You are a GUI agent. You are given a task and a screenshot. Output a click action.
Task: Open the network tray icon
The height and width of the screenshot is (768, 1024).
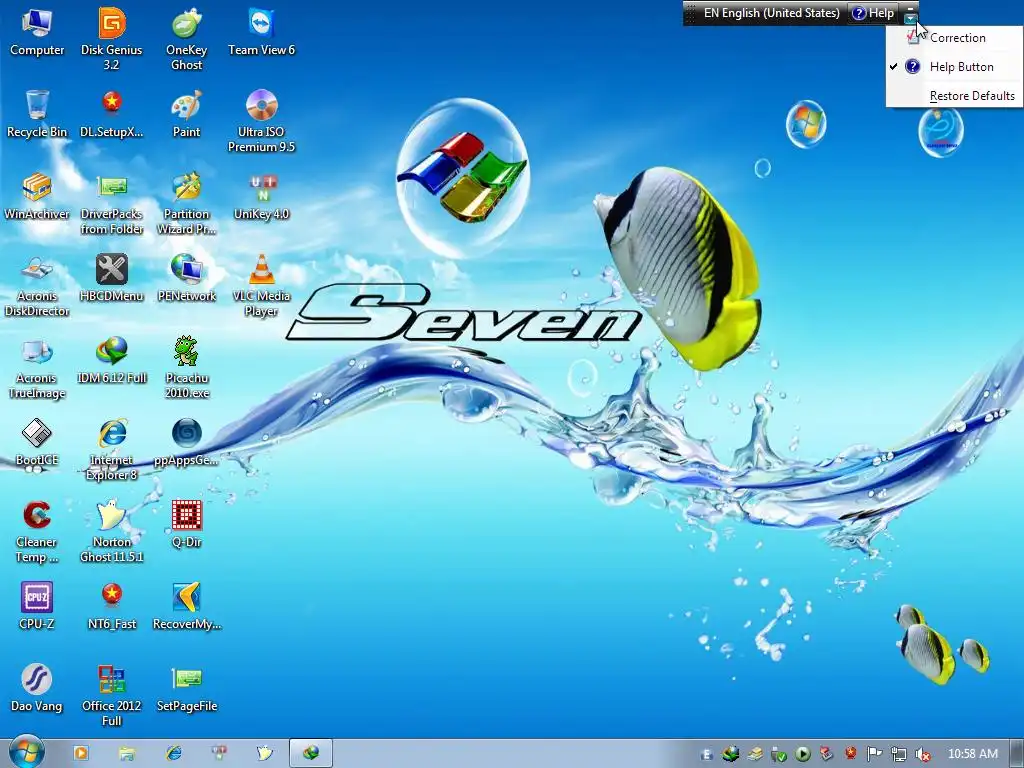tap(899, 754)
